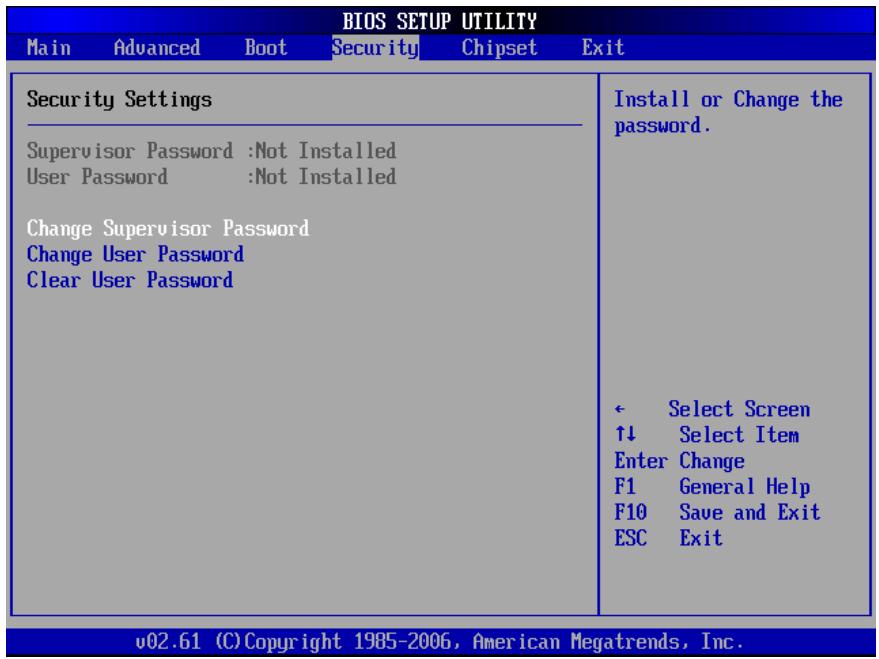
Task: Click the Enter Change key hint
Action: pyautogui.click(x=679, y=461)
